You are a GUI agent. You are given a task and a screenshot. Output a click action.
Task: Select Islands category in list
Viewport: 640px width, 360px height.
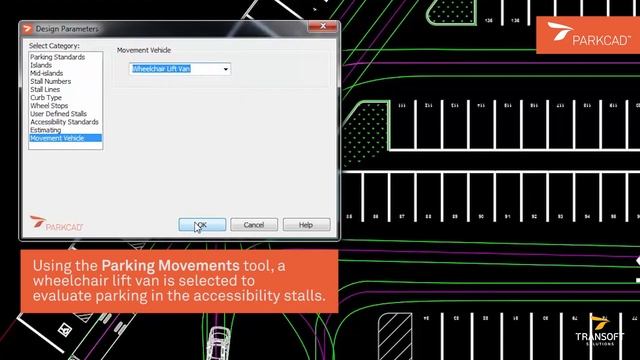(41, 65)
